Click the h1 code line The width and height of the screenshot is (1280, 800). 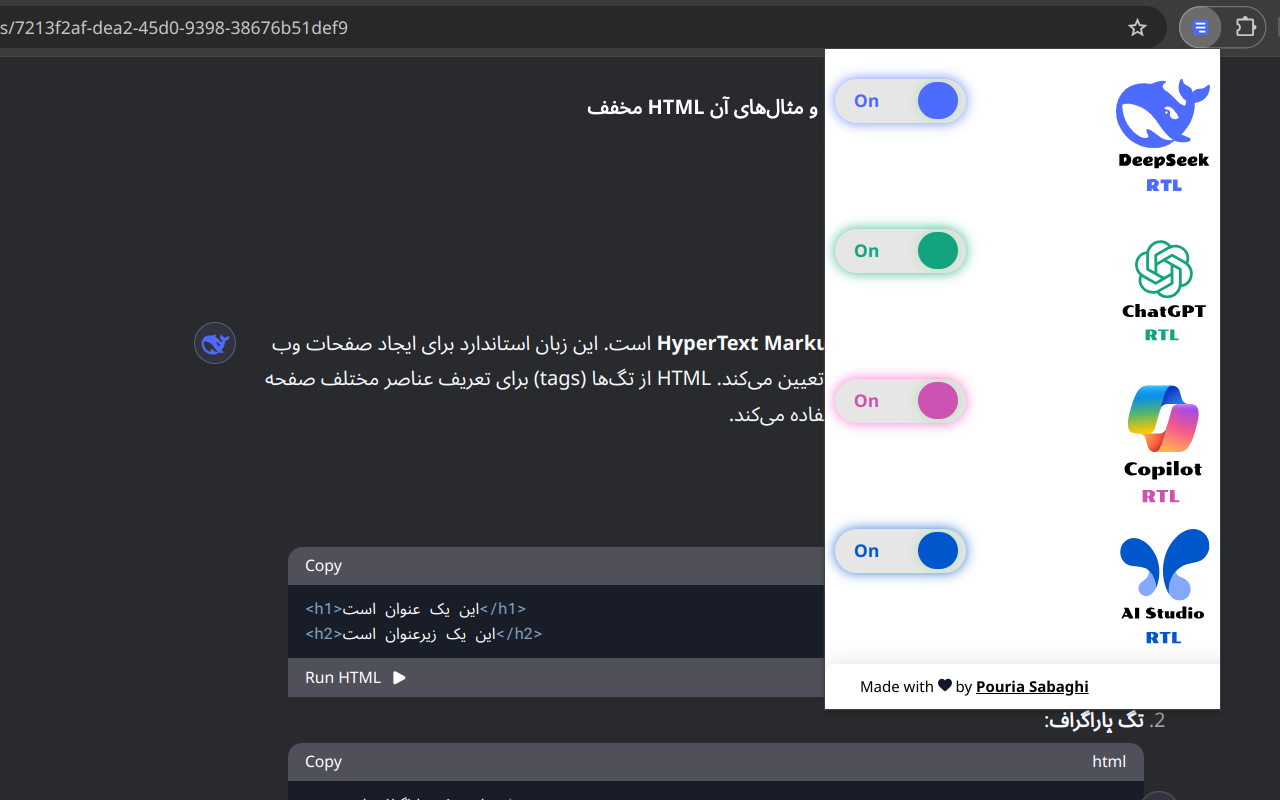[x=415, y=608]
